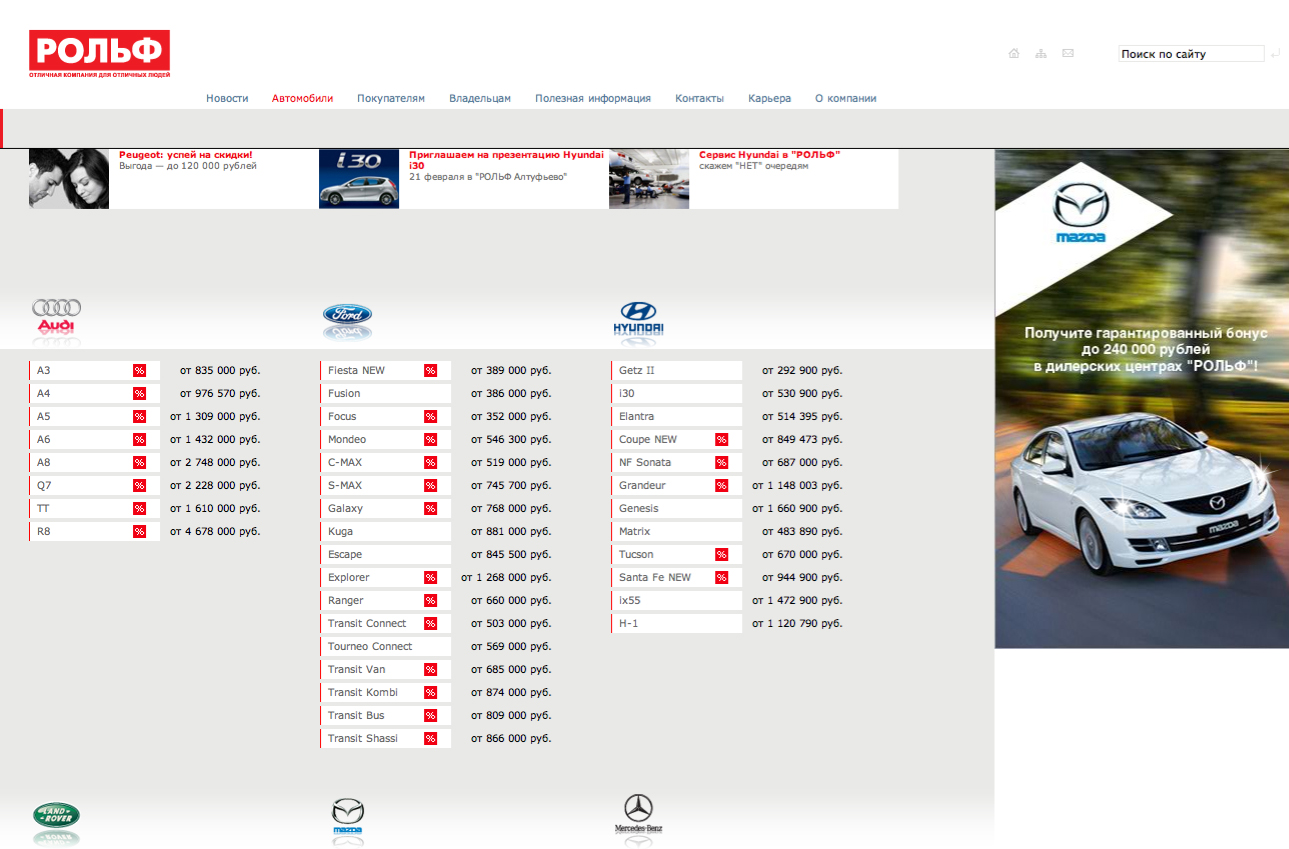
Task: Open the Контакты menu
Action: point(699,98)
